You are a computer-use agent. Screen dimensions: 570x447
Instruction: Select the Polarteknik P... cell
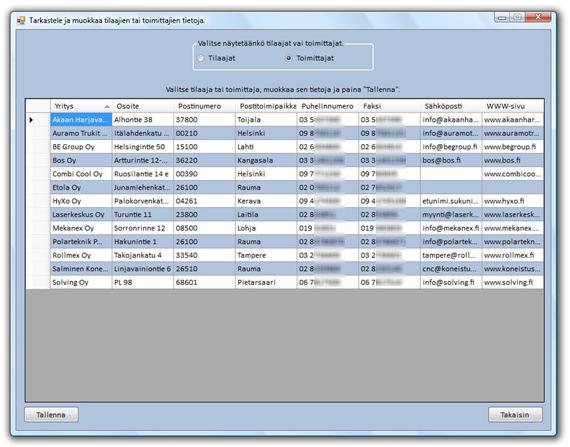click(81, 242)
